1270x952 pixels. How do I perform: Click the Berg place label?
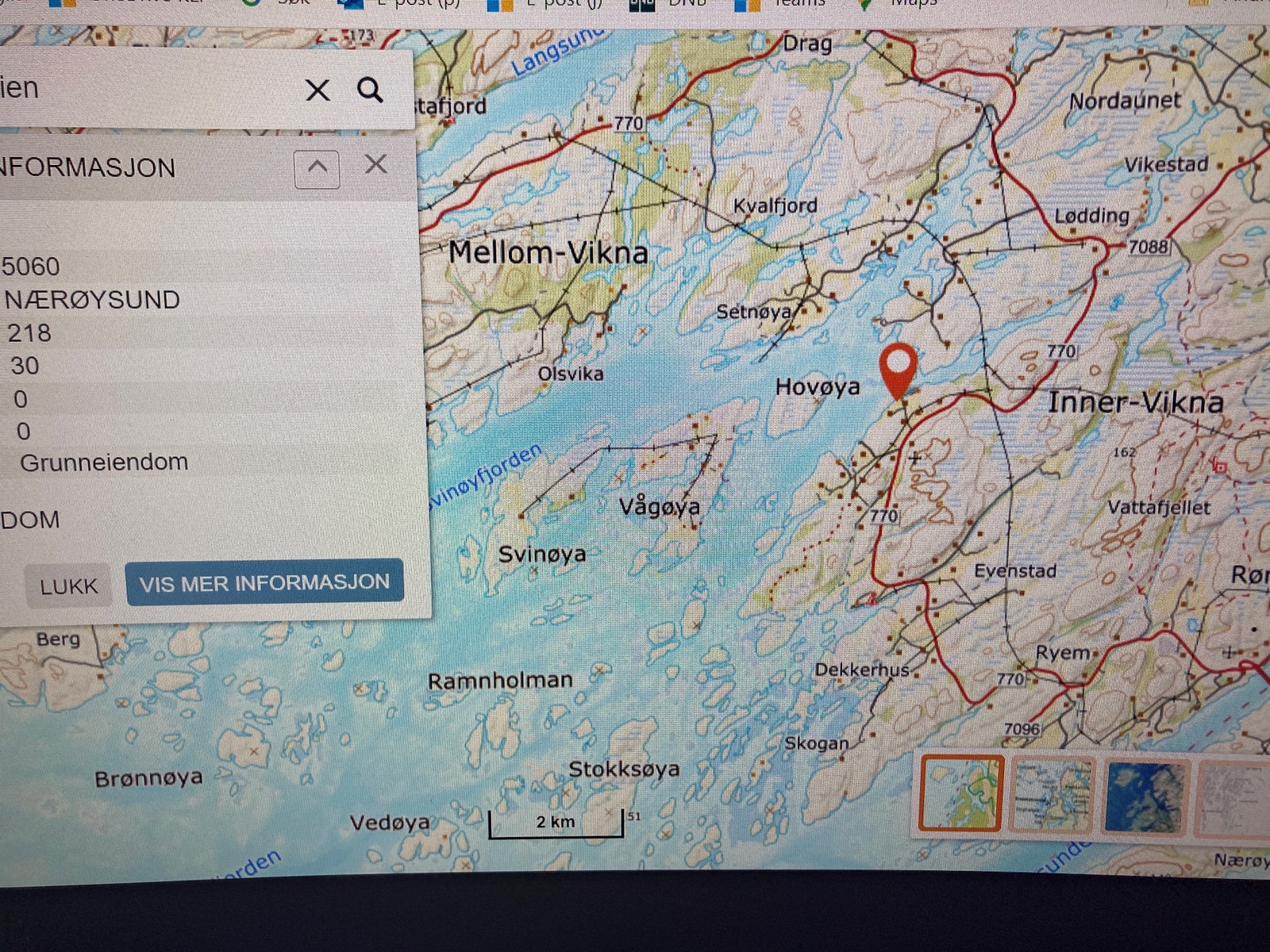click(58, 639)
